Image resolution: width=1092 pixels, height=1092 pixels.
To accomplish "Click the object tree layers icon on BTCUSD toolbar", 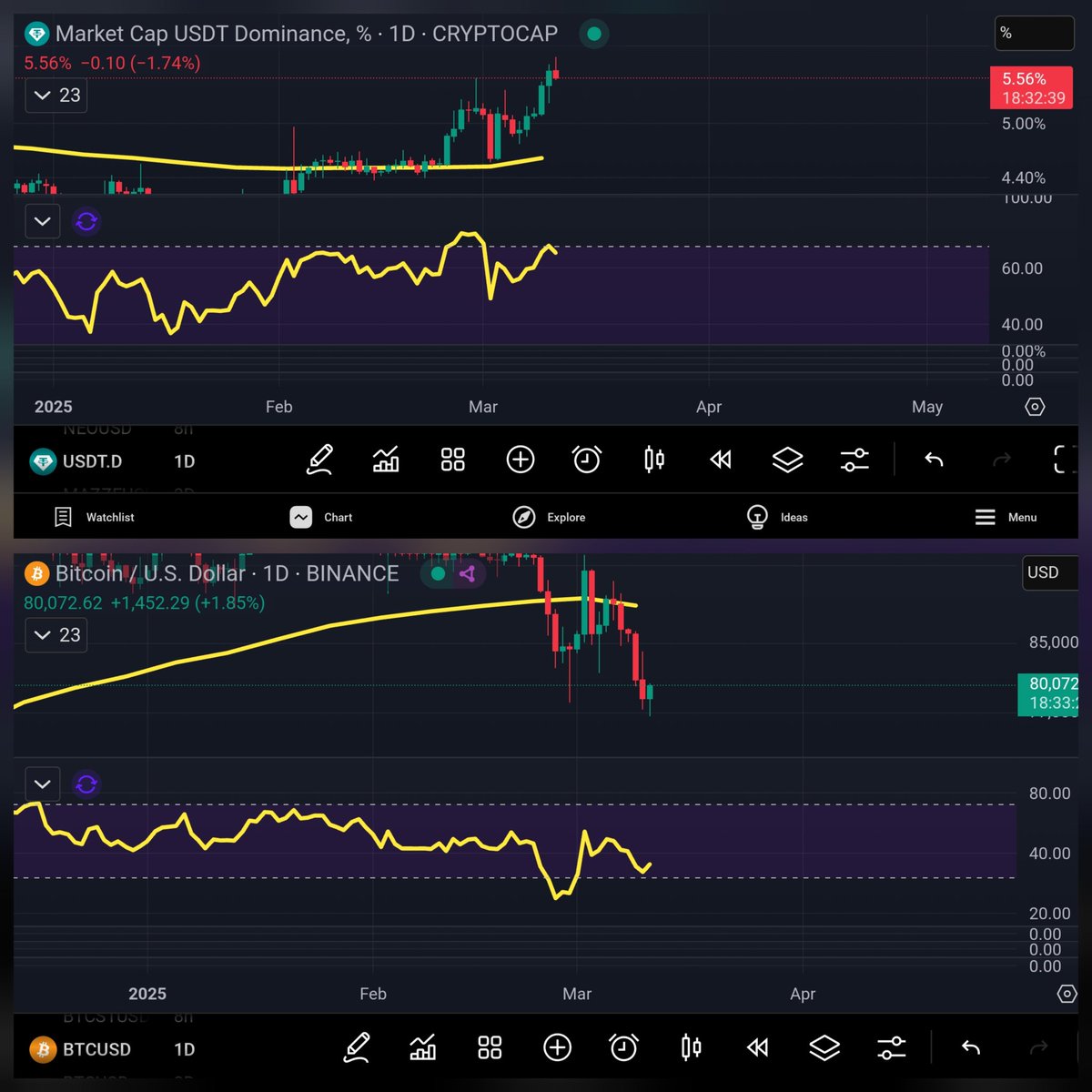I will 824,1047.
